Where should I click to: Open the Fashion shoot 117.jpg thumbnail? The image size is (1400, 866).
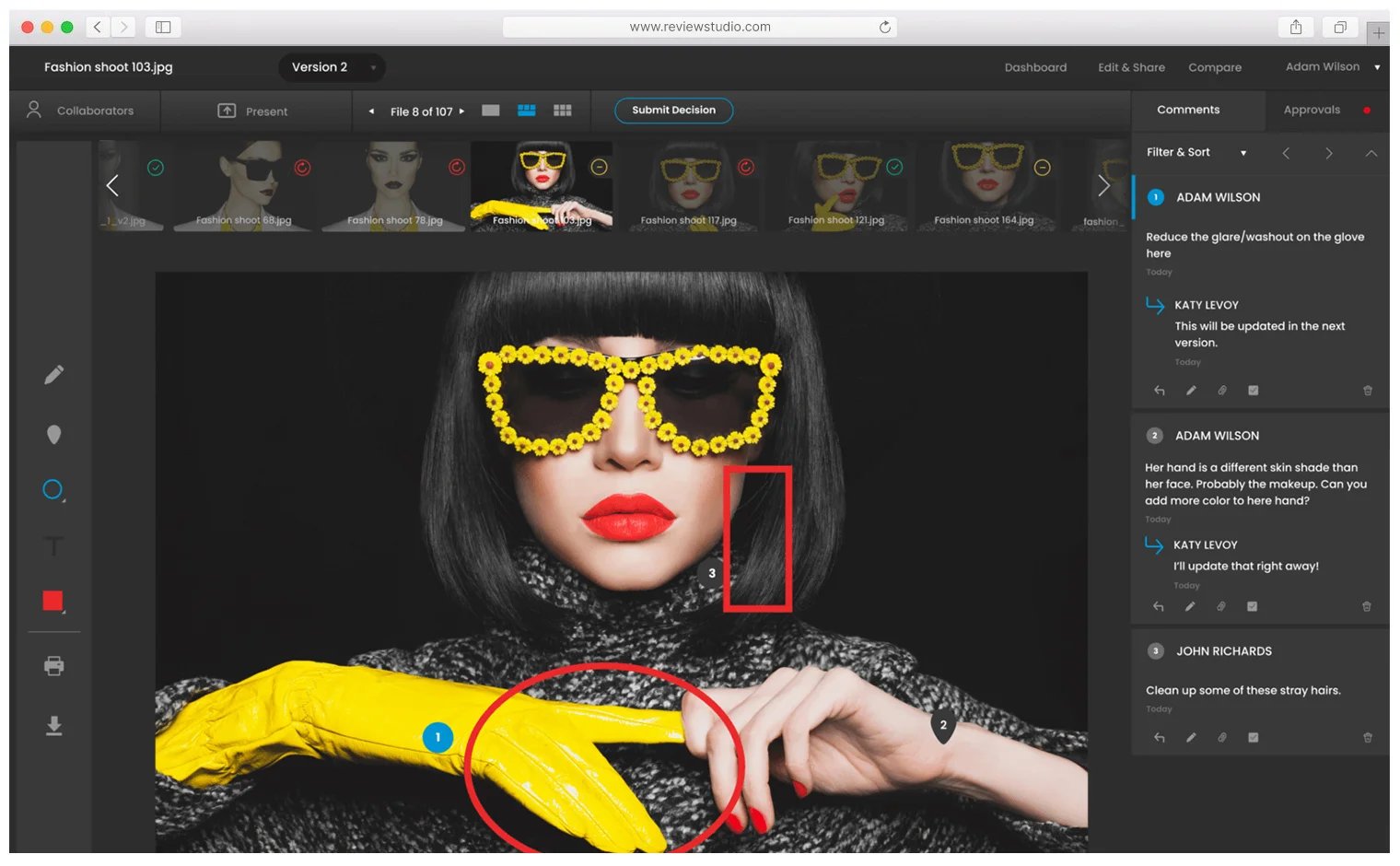pyautogui.click(x=689, y=187)
